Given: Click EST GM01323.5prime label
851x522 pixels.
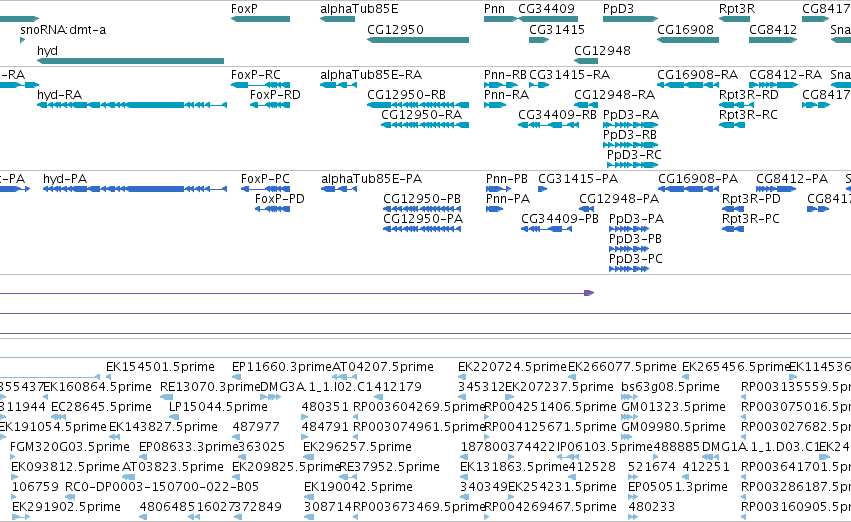Looking at the screenshot, I should click(674, 407).
